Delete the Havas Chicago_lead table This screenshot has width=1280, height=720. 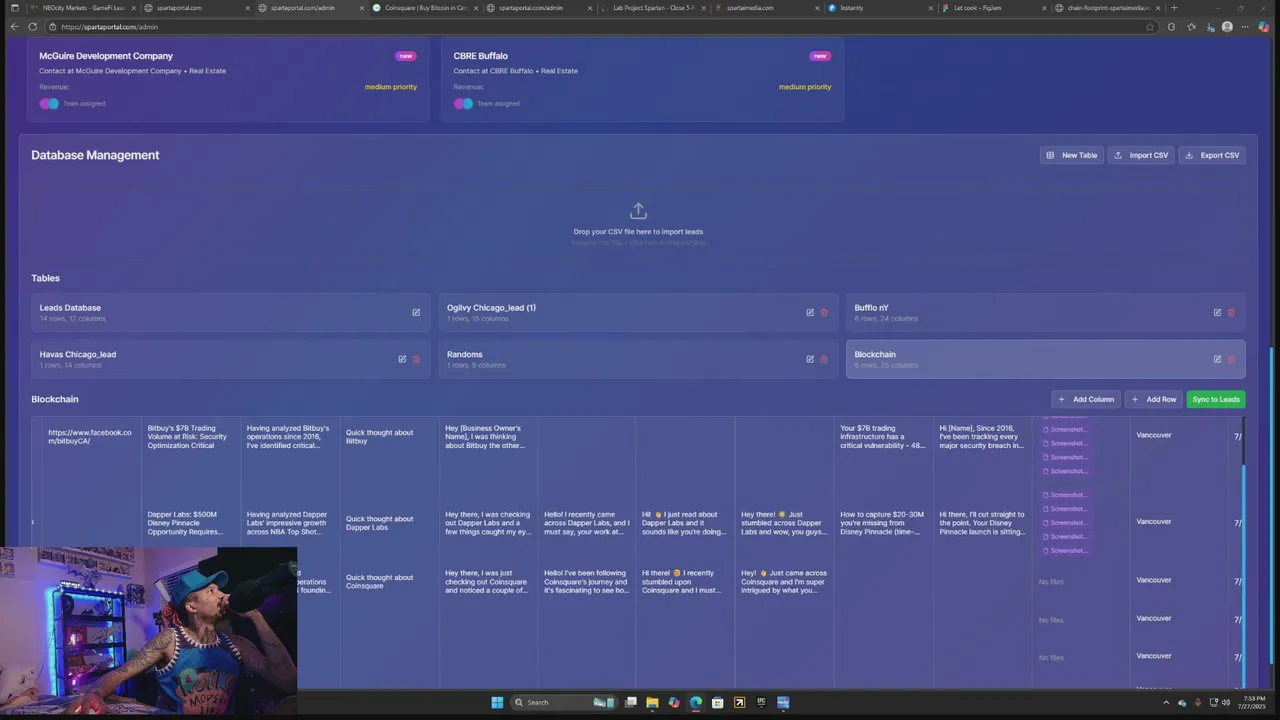[416, 359]
